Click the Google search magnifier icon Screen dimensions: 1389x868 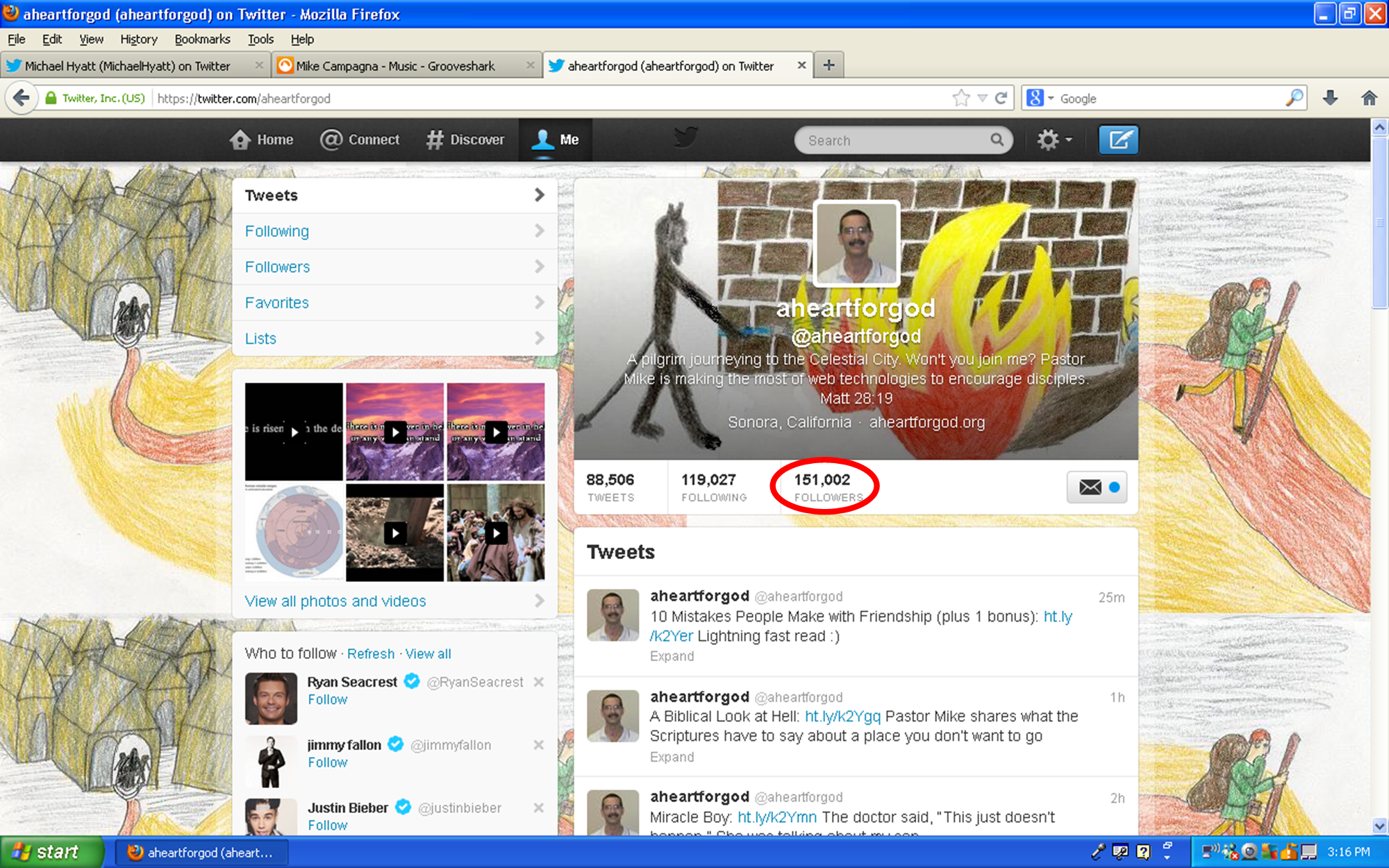[x=1294, y=98]
